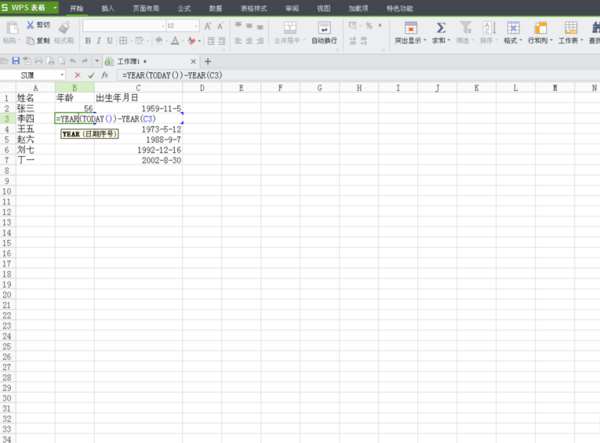Decrease font size with smaller A
Viewport: 600px width, 443px height.
220,26
